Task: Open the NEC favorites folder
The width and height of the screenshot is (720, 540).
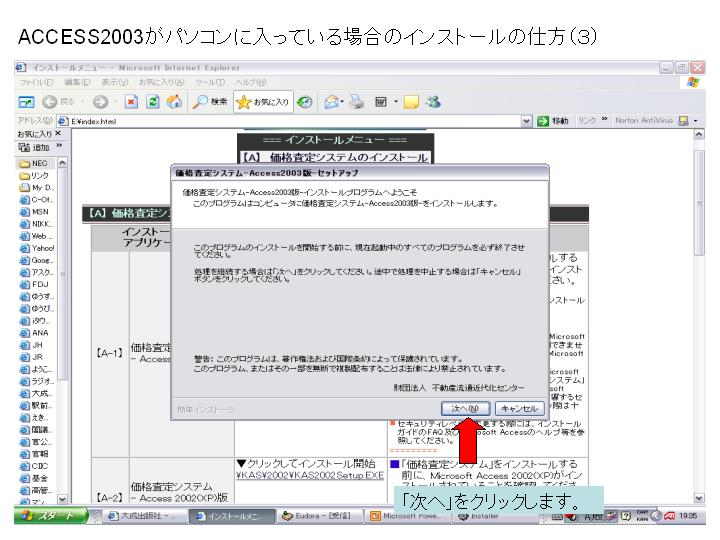Action: (x=34, y=163)
